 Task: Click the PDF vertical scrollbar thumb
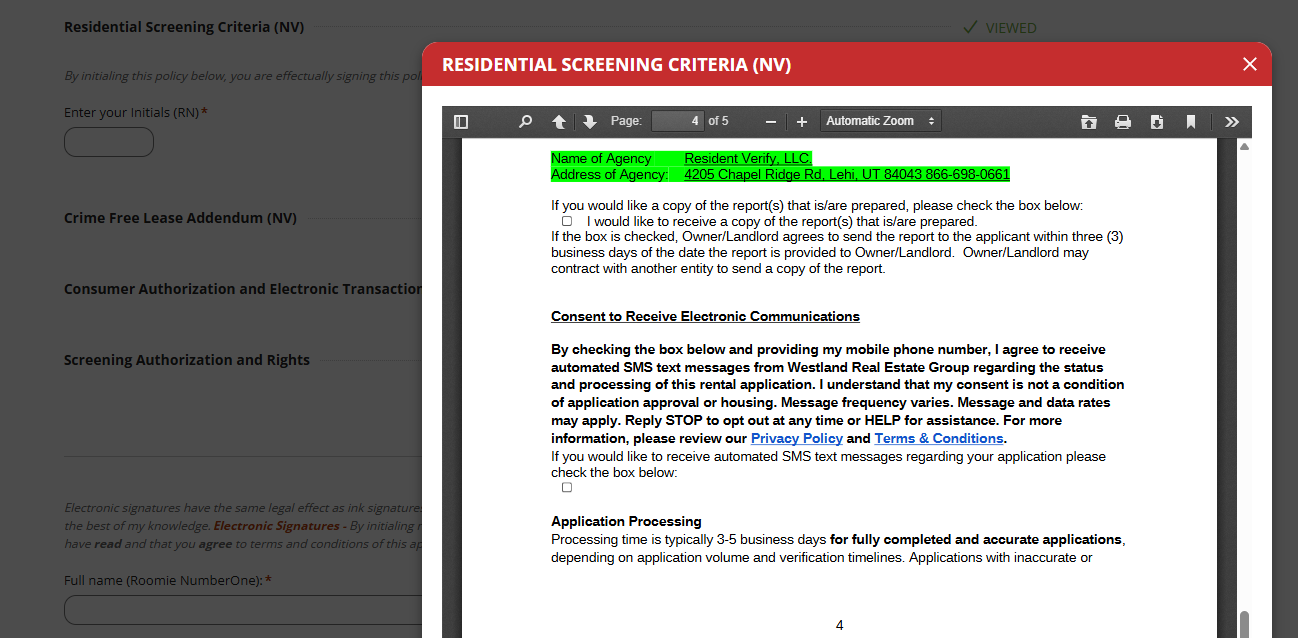click(1245, 624)
